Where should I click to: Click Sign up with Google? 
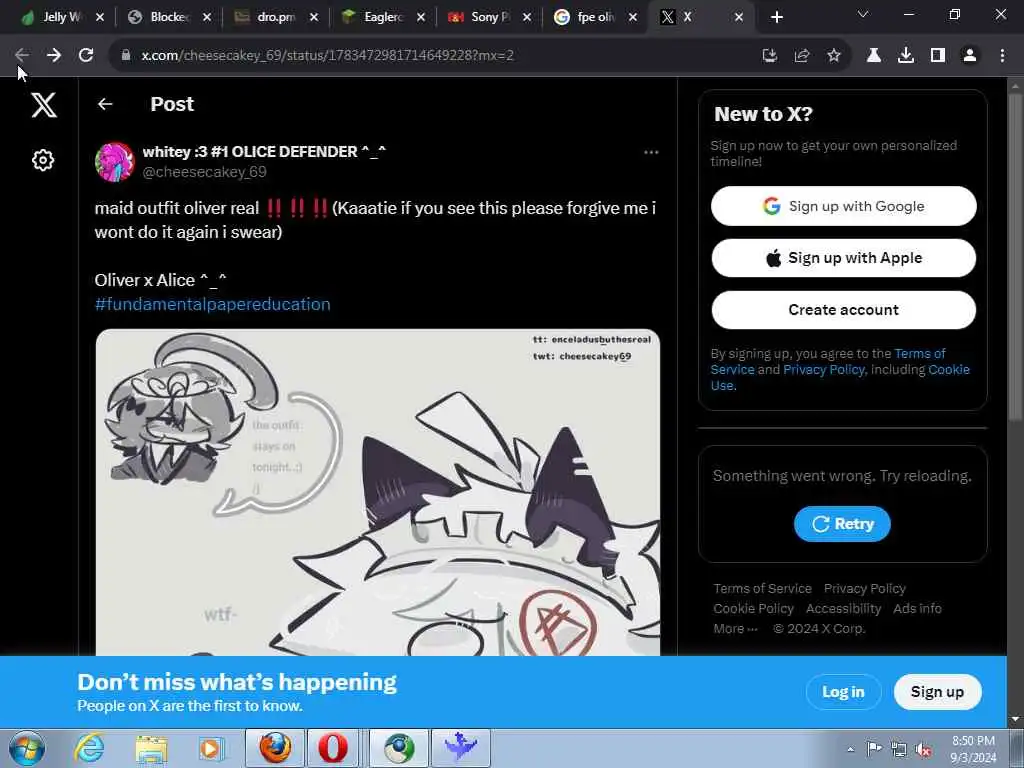(x=843, y=206)
